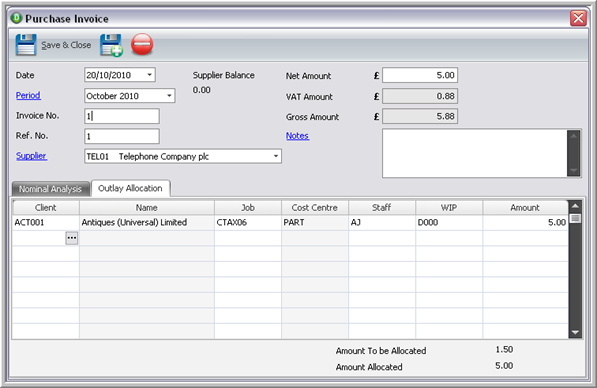597x388 pixels.
Task: Click the Amount To be Allocated value 1.50
Action: (504, 349)
